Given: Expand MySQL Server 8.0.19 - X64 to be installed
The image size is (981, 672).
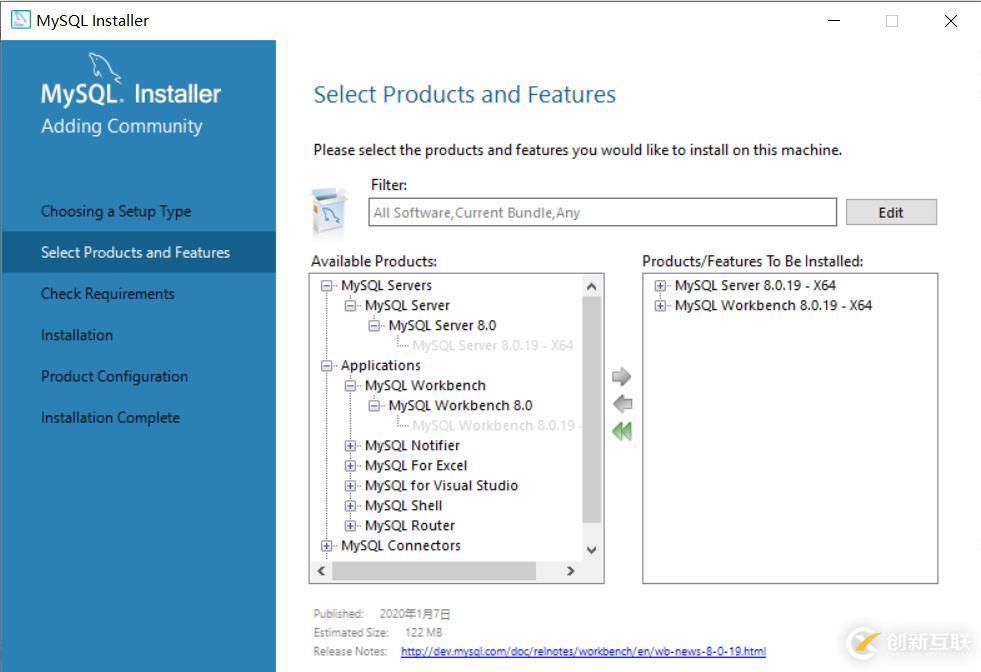Looking at the screenshot, I should (x=659, y=285).
